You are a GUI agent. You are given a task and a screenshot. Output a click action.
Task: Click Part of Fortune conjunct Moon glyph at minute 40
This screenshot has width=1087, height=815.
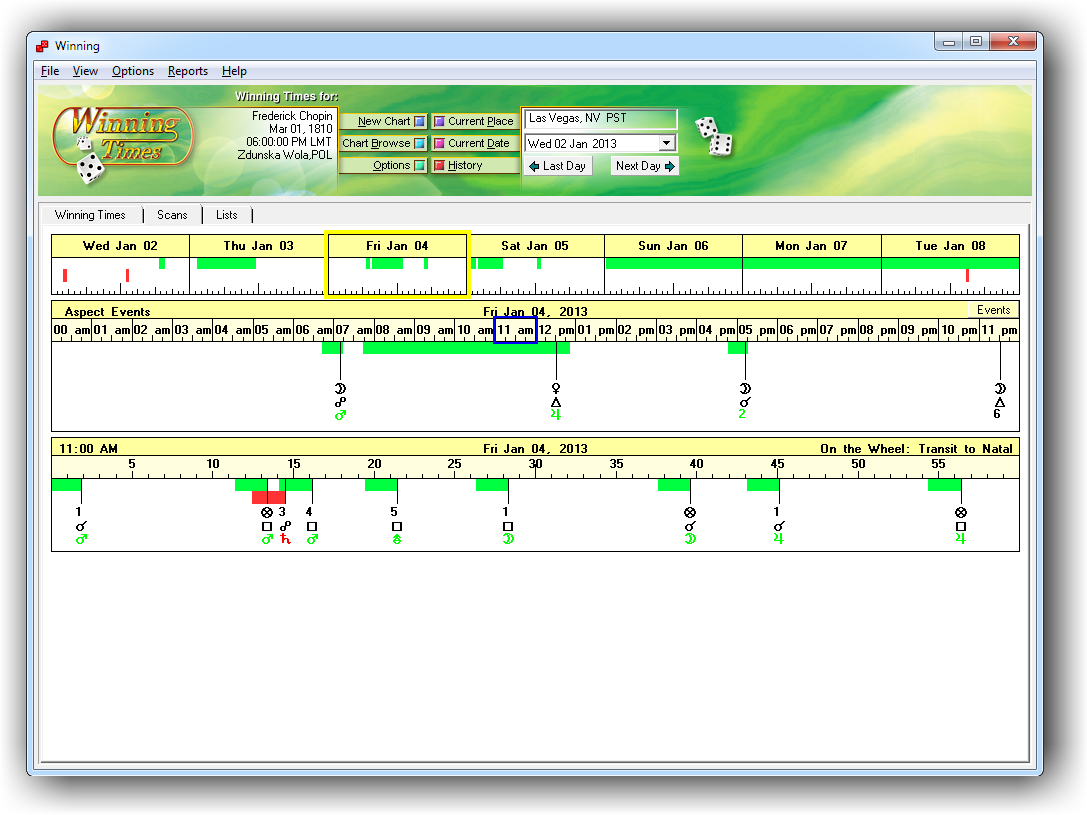point(690,526)
